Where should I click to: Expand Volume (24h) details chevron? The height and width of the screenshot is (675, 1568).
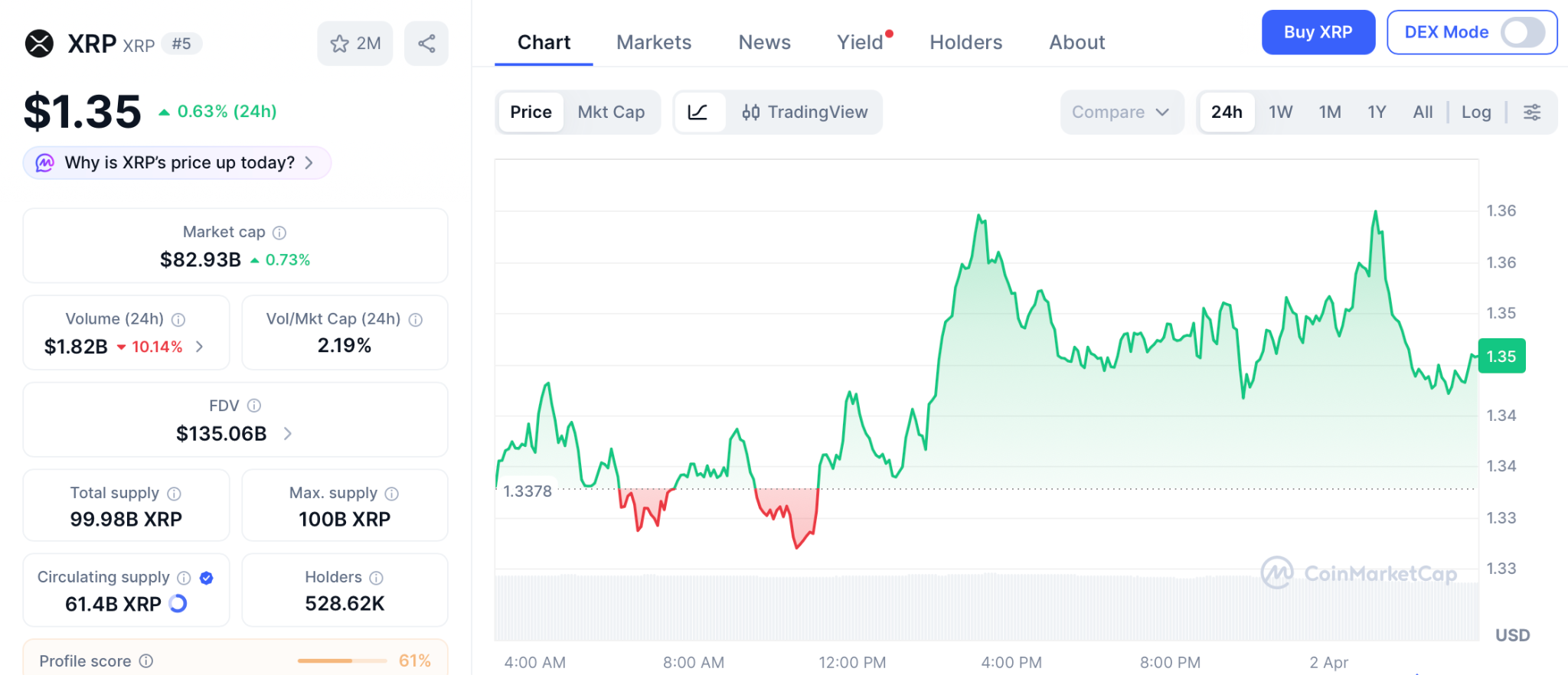[x=200, y=347]
